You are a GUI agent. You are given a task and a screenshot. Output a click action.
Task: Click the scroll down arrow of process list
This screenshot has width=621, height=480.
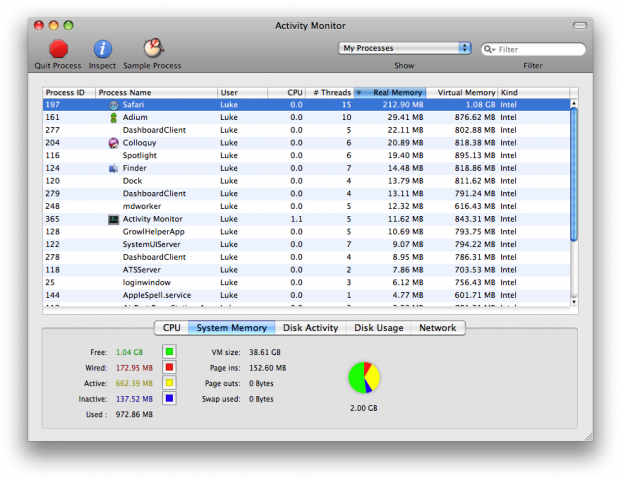coord(574,301)
